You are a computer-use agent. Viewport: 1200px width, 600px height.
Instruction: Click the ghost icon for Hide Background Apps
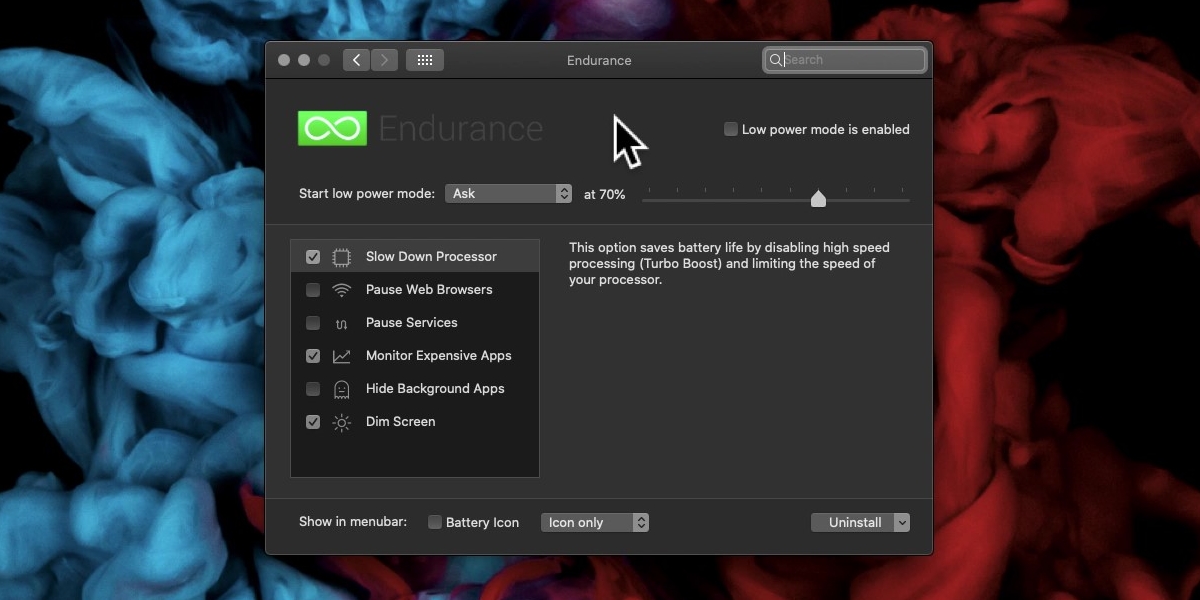(342, 389)
